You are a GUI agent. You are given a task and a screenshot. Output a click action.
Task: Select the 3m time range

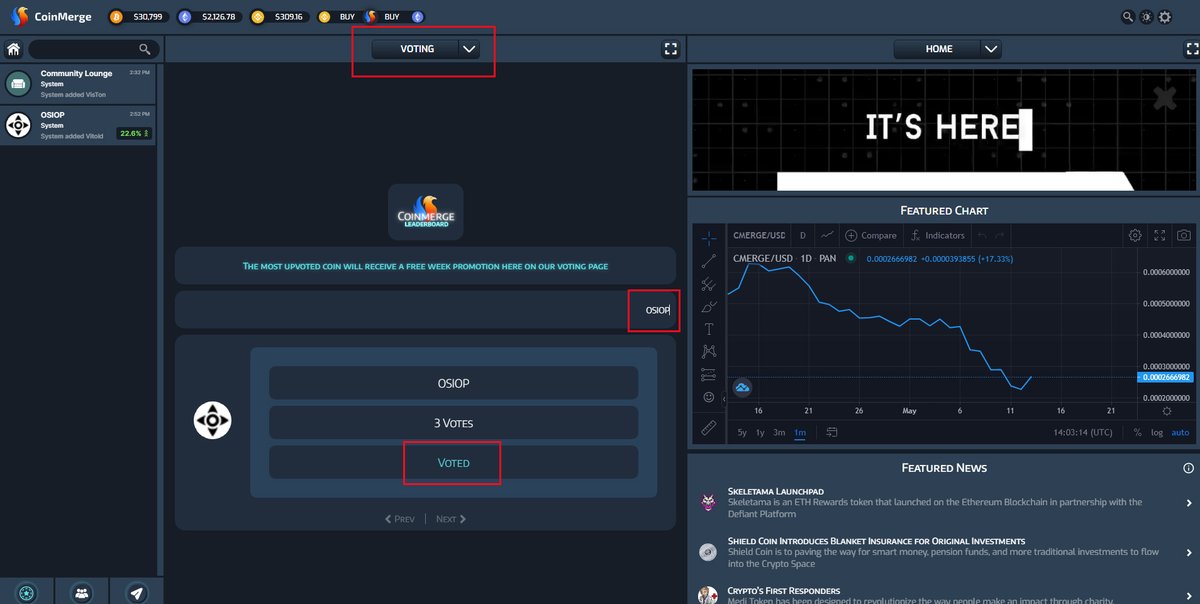click(779, 433)
